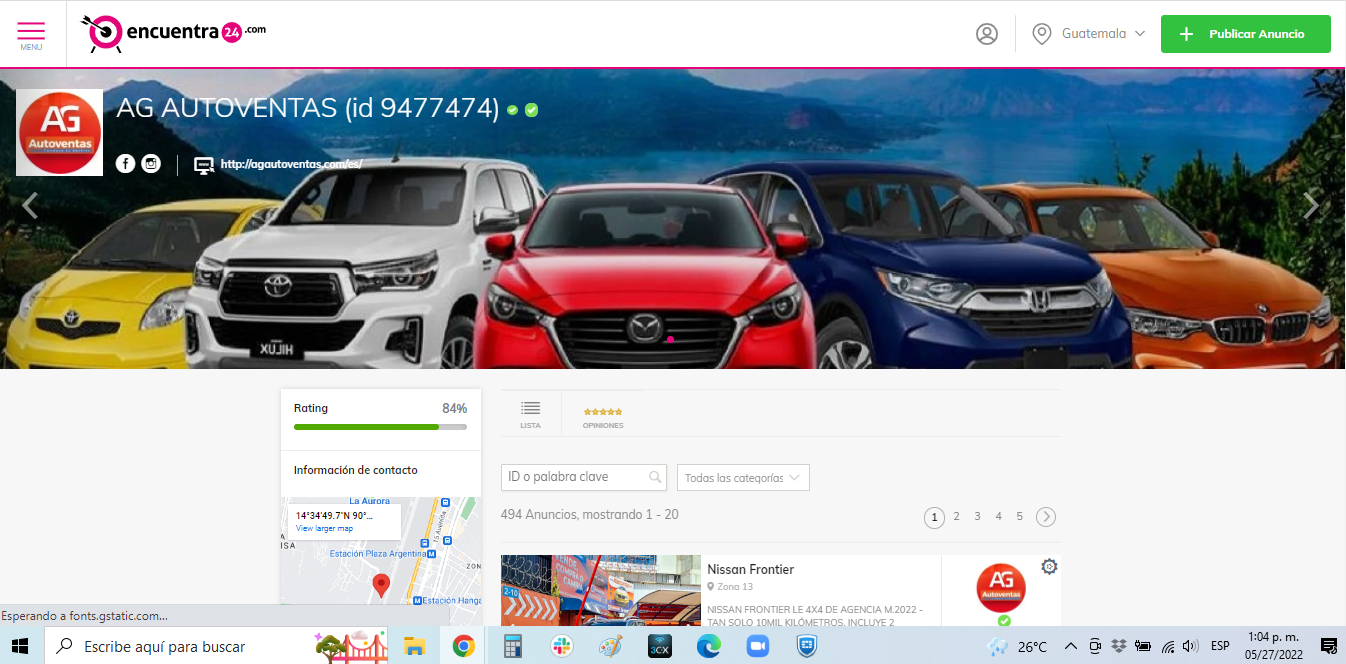Click the gear icon on Nissan Frontier listing
Viewport: 1346px width, 664px height.
click(x=1049, y=567)
